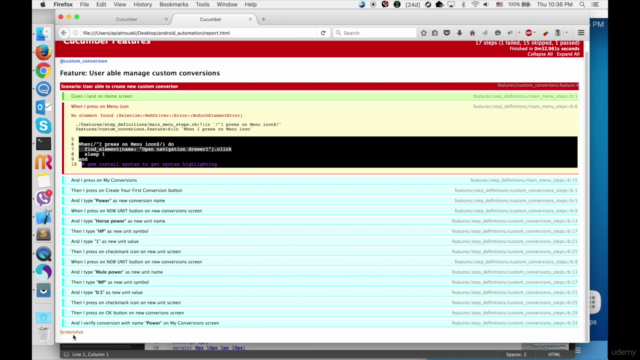Open the Tools menu
Image resolution: width=640 pixels, height=360 pixels.
(202, 4)
